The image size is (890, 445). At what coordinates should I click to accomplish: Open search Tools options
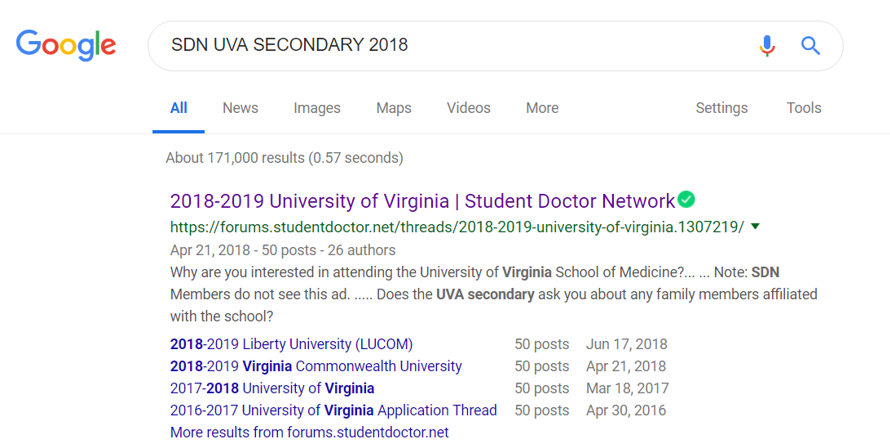pos(804,108)
